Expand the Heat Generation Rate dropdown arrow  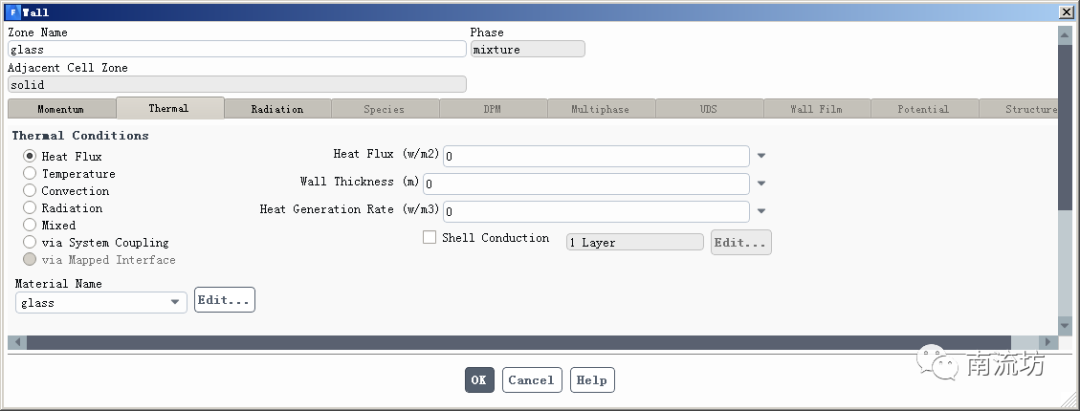click(761, 211)
